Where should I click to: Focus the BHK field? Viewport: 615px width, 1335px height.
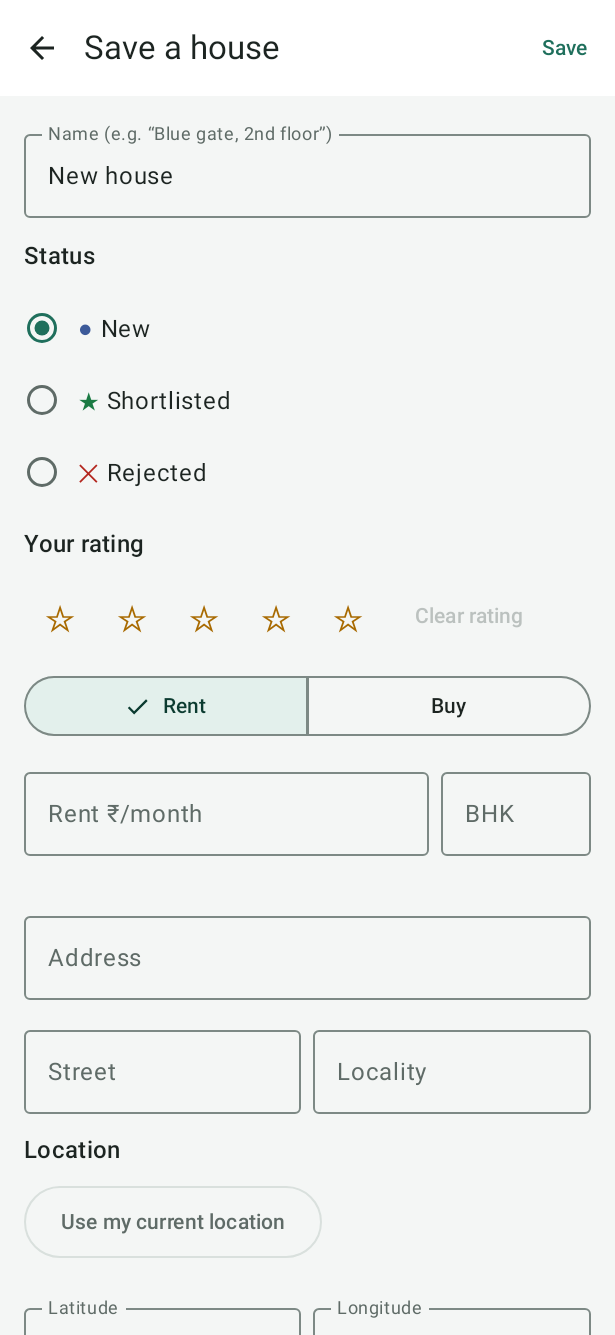516,814
